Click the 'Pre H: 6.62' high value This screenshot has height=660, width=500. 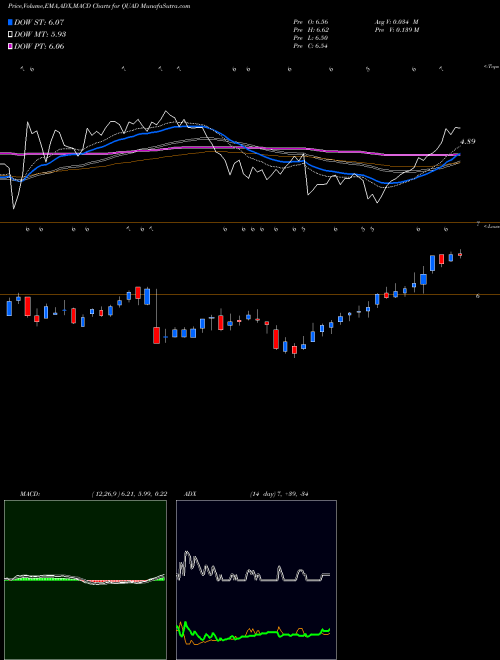[311, 30]
